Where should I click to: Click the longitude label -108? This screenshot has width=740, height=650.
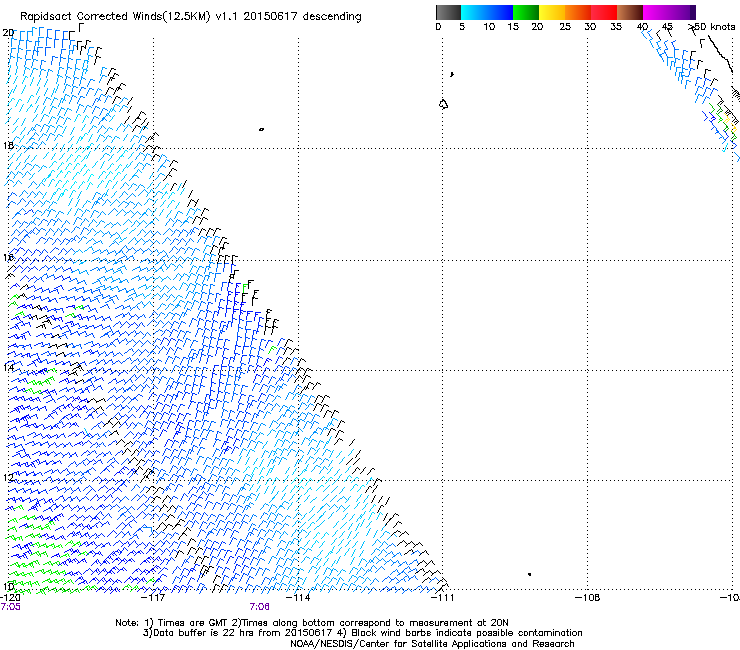[x=588, y=598]
